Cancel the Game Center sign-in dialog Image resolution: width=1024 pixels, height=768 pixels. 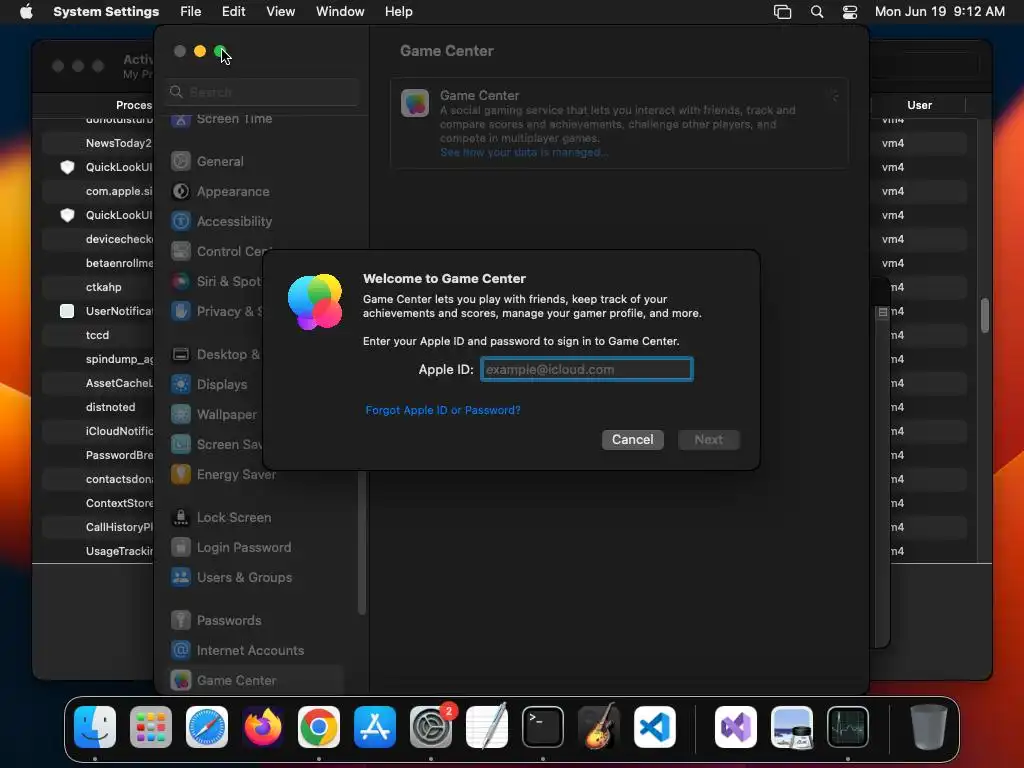(x=632, y=440)
